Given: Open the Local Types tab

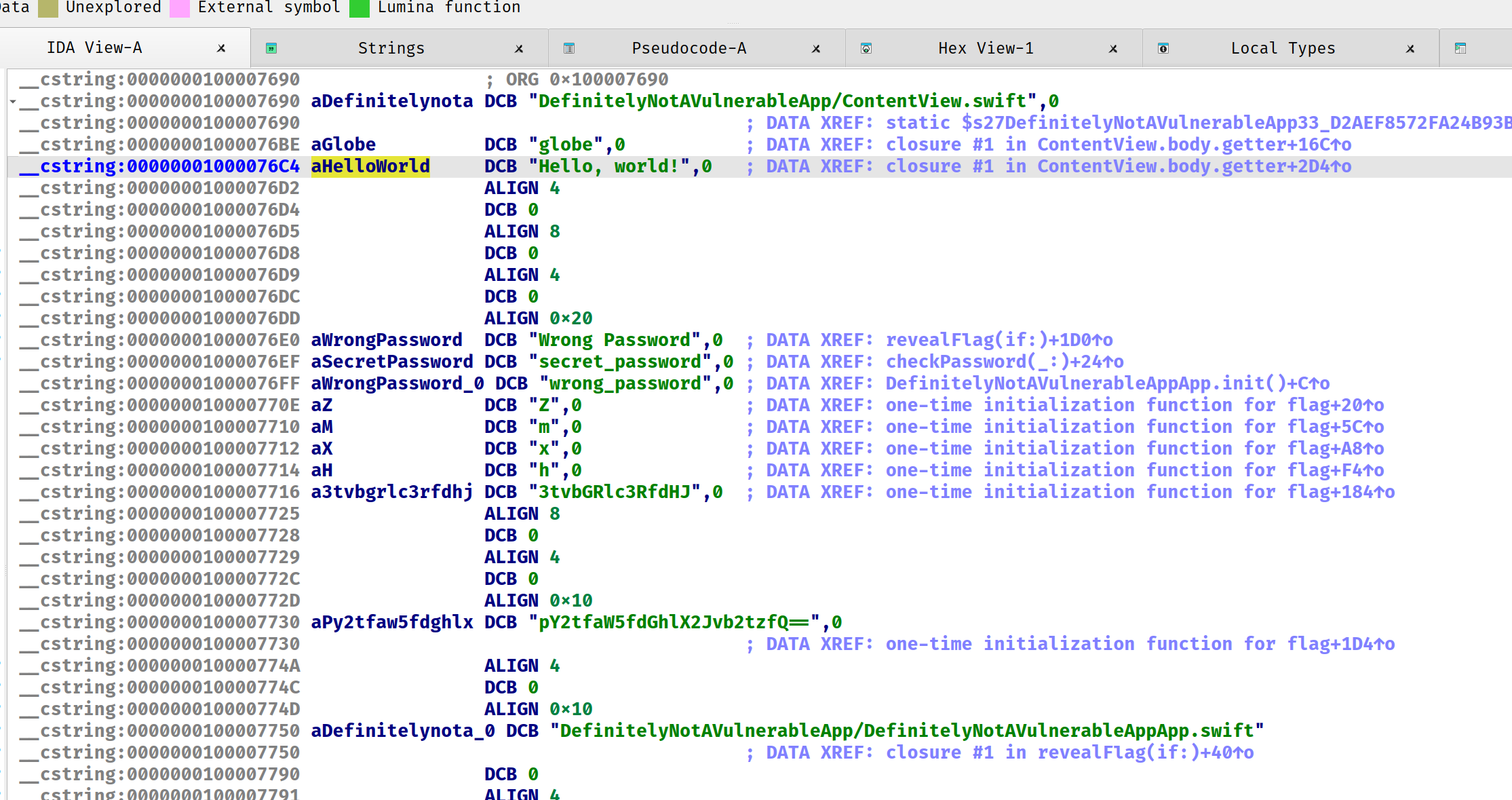Looking at the screenshot, I should pyautogui.click(x=1283, y=48).
